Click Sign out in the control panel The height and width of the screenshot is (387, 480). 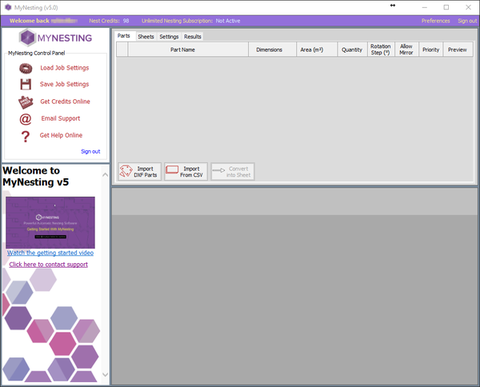(90, 152)
